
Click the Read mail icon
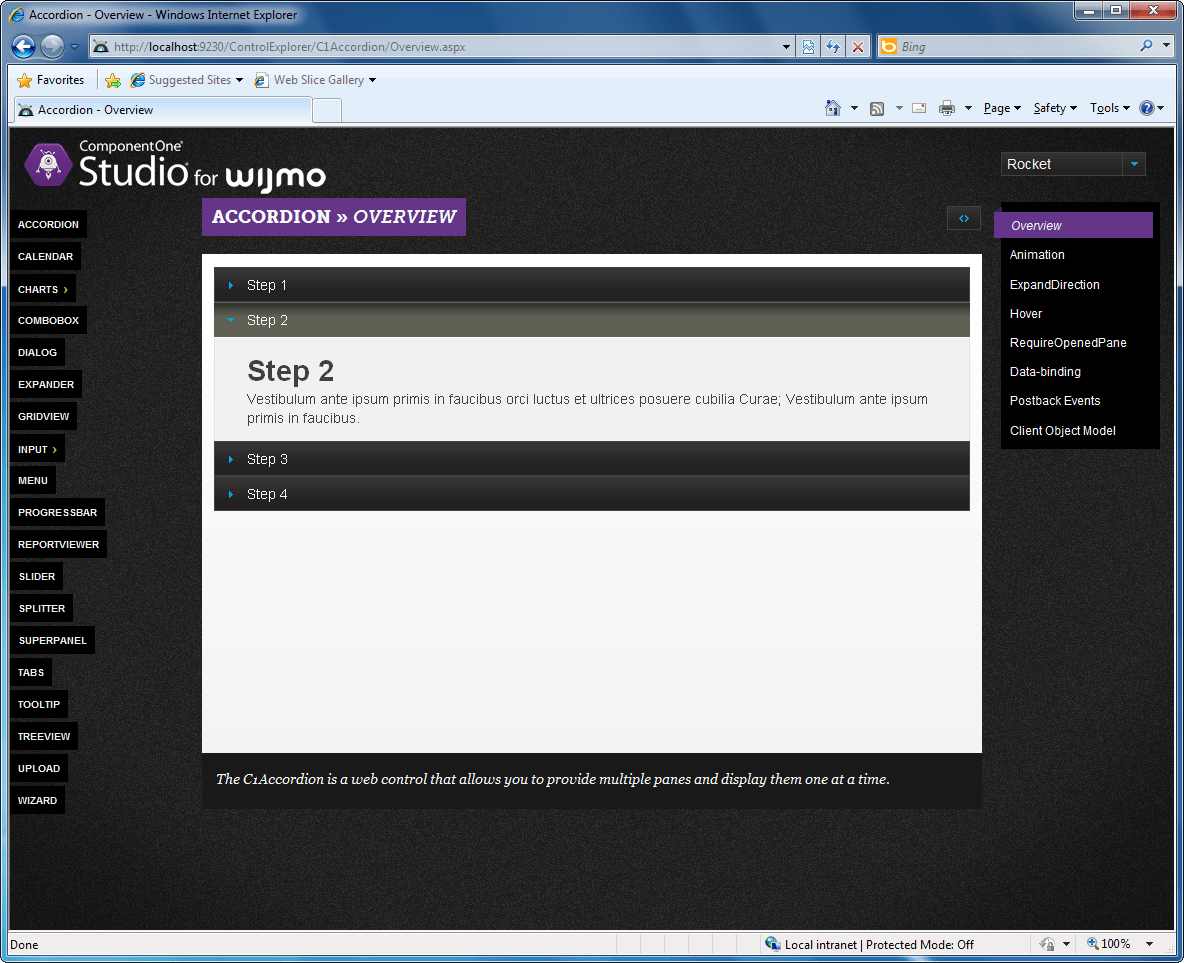919,107
